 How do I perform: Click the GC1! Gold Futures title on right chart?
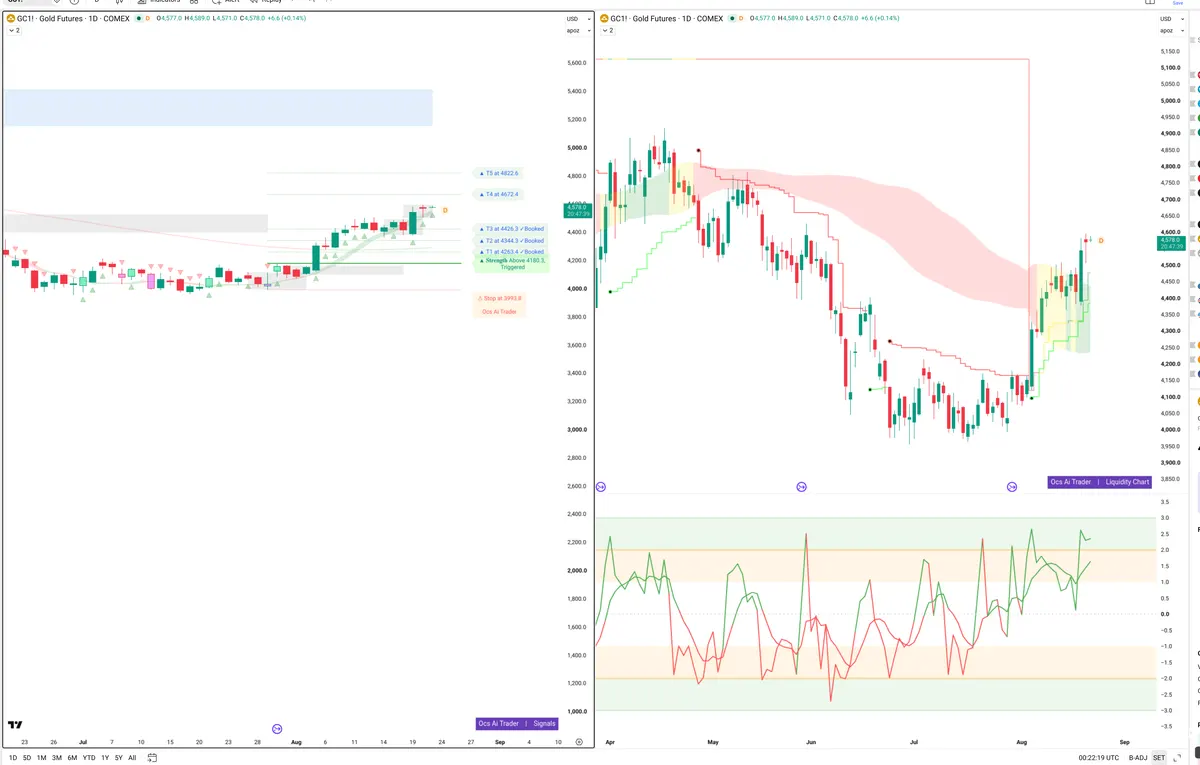click(x=667, y=18)
